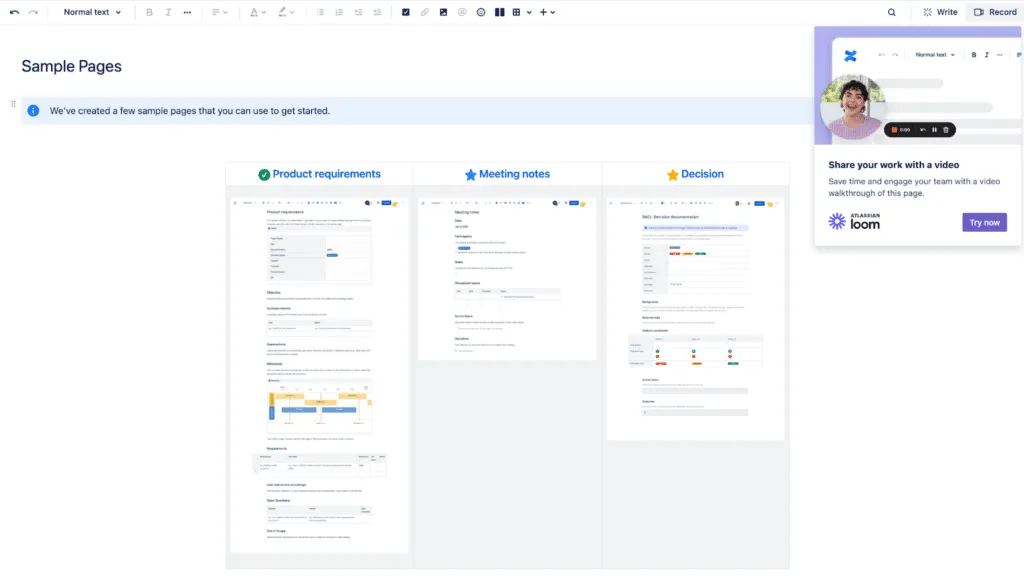
Task: Mention a teammate with the @ icon
Action: pyautogui.click(x=461, y=11)
